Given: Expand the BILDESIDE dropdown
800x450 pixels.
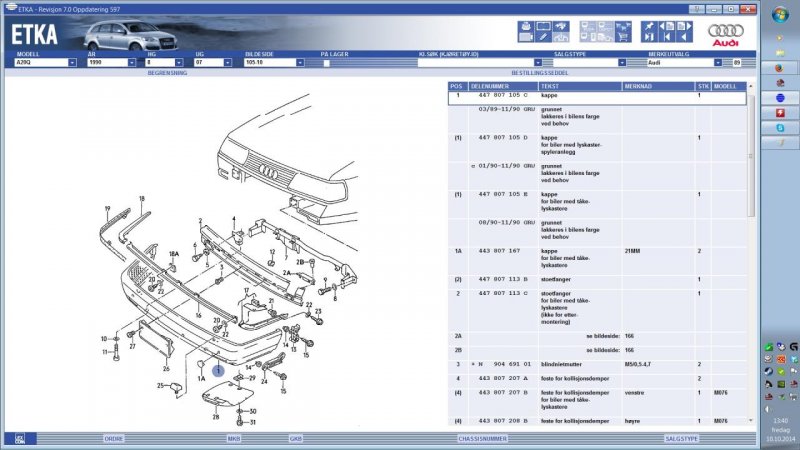Looking at the screenshot, I should point(300,62).
